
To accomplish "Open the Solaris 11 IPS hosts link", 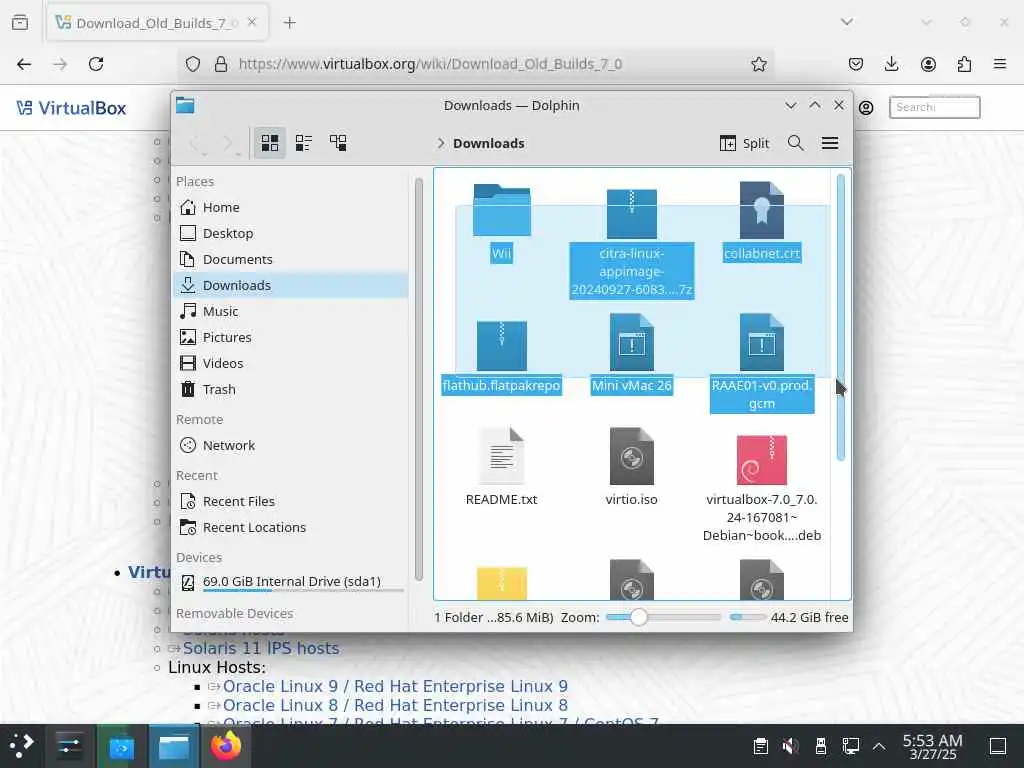I will [x=261, y=648].
